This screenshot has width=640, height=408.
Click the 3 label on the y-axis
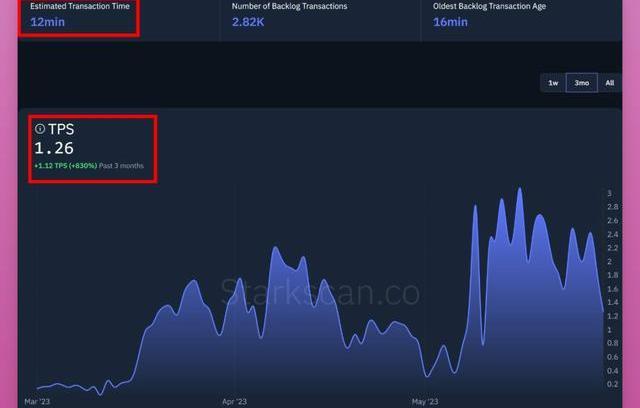[609, 193]
